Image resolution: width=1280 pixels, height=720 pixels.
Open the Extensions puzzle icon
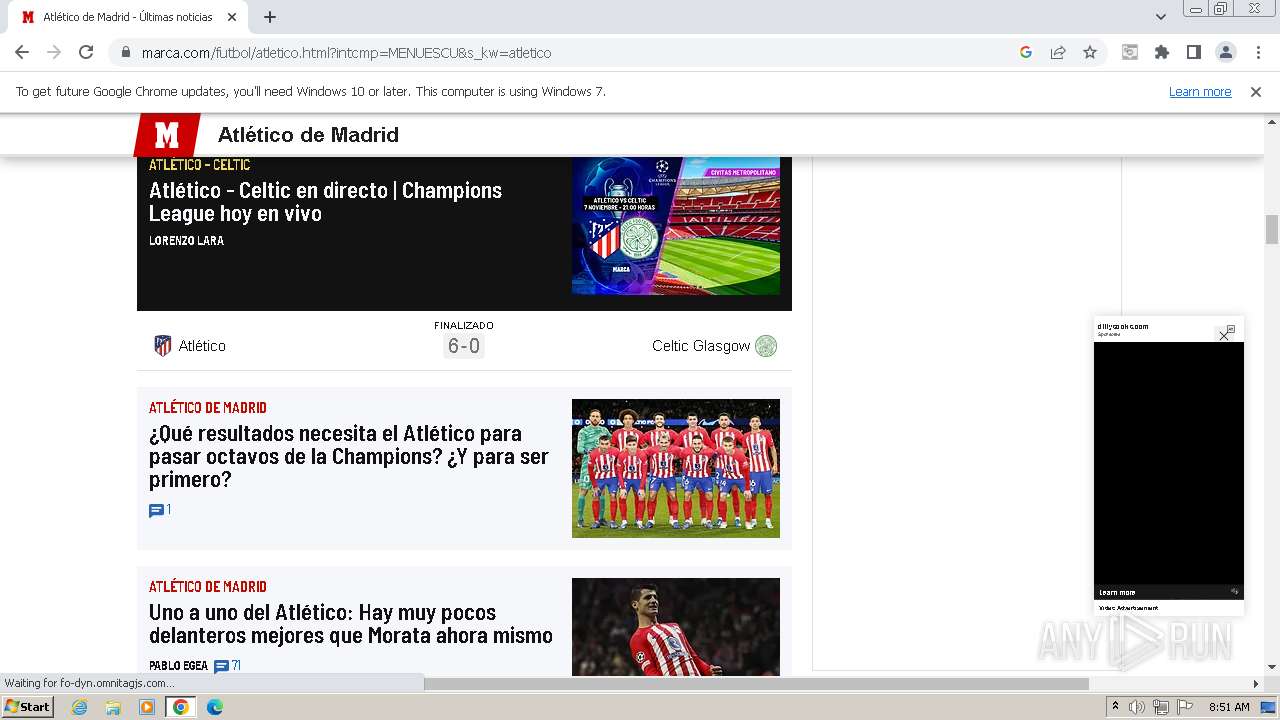pos(1162,52)
